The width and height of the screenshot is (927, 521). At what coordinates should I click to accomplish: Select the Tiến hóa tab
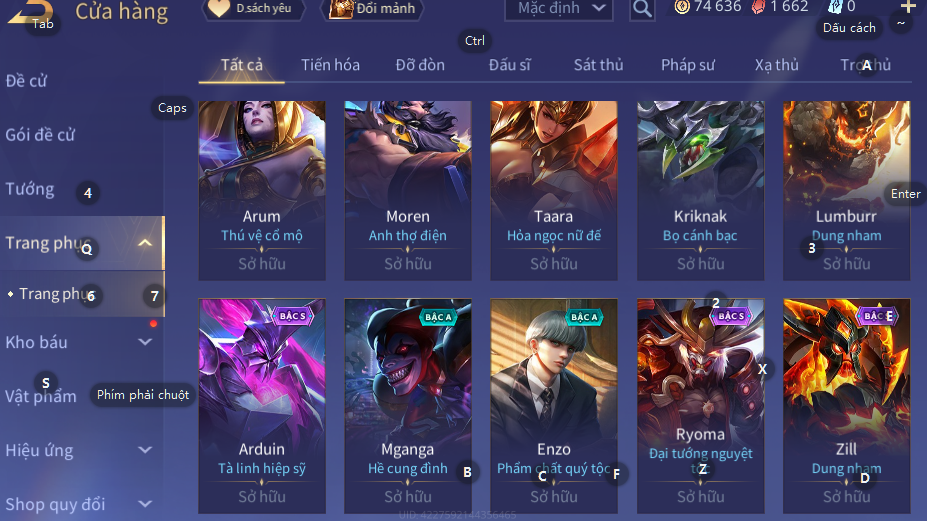tap(330, 65)
